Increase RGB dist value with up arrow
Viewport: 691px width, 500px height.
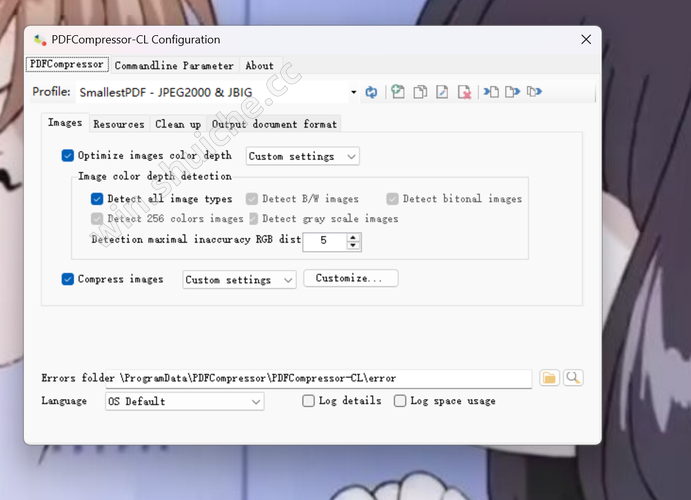tap(354, 237)
